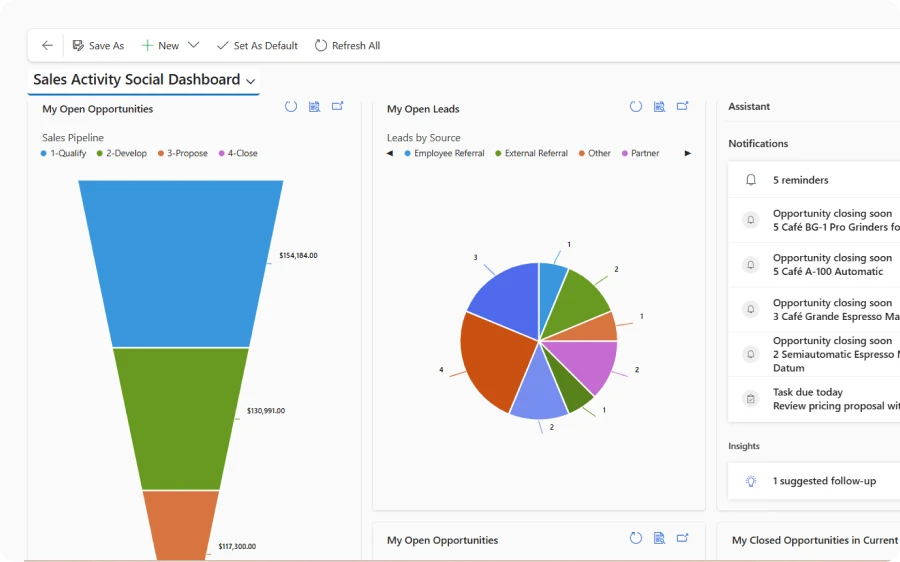
Task: Click bell icon next to Café A-100 Automatic
Action: point(750,265)
